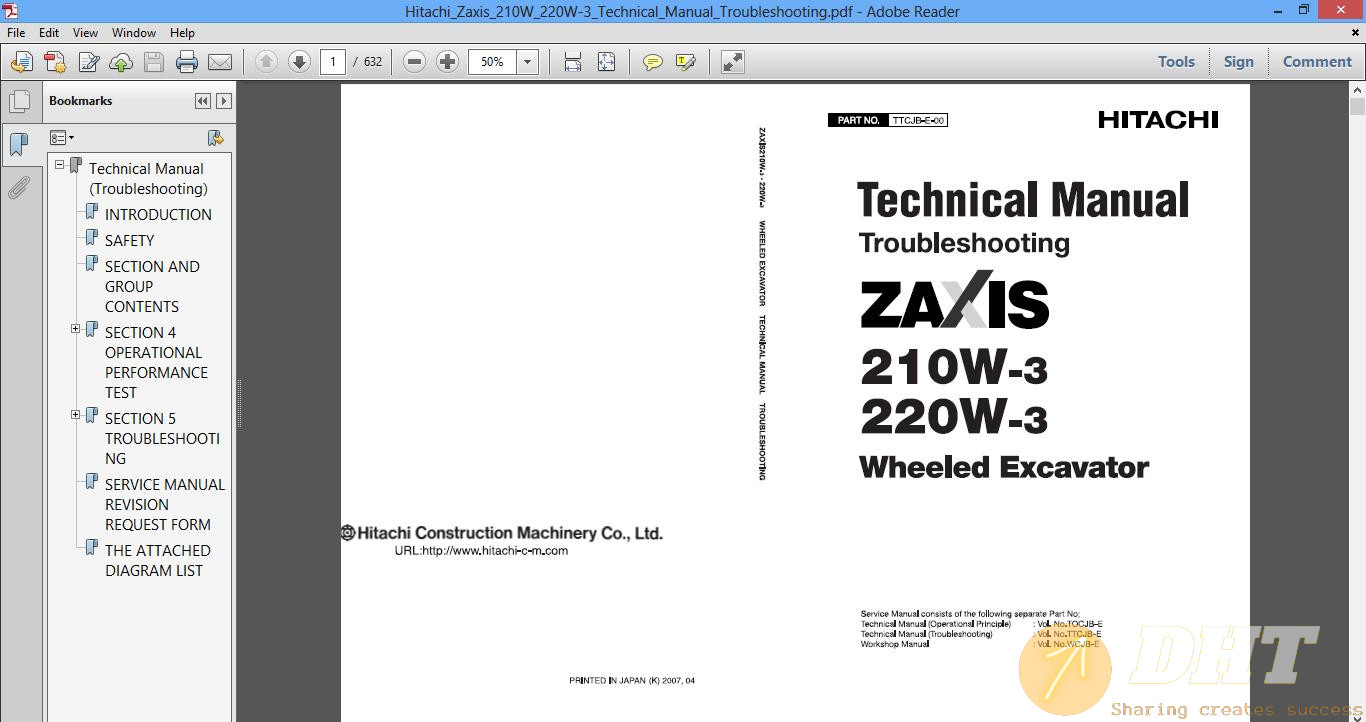Open the Bookmarks options dropdown menu
Screen dimensions: 1366x722
(x=62, y=138)
